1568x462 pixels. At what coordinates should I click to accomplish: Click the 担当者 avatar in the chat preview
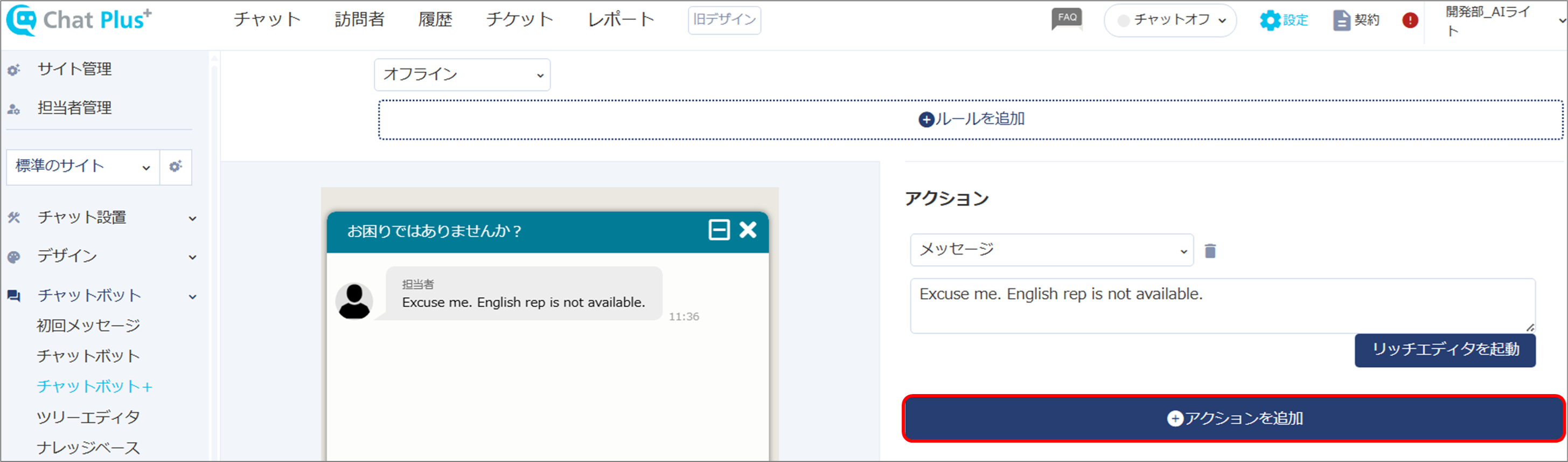point(354,301)
